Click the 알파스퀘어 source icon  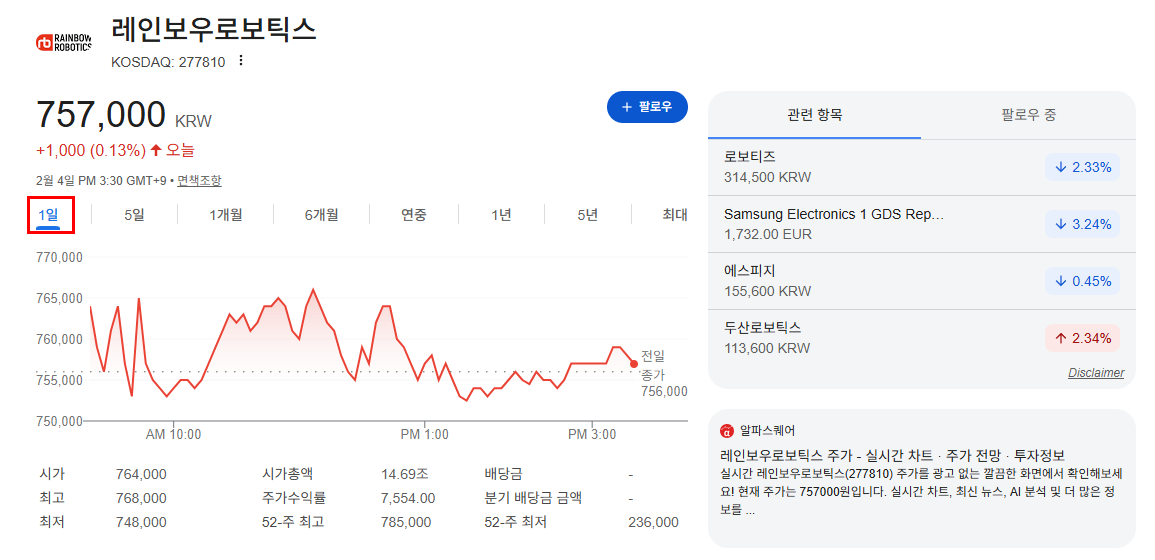[x=727, y=430]
